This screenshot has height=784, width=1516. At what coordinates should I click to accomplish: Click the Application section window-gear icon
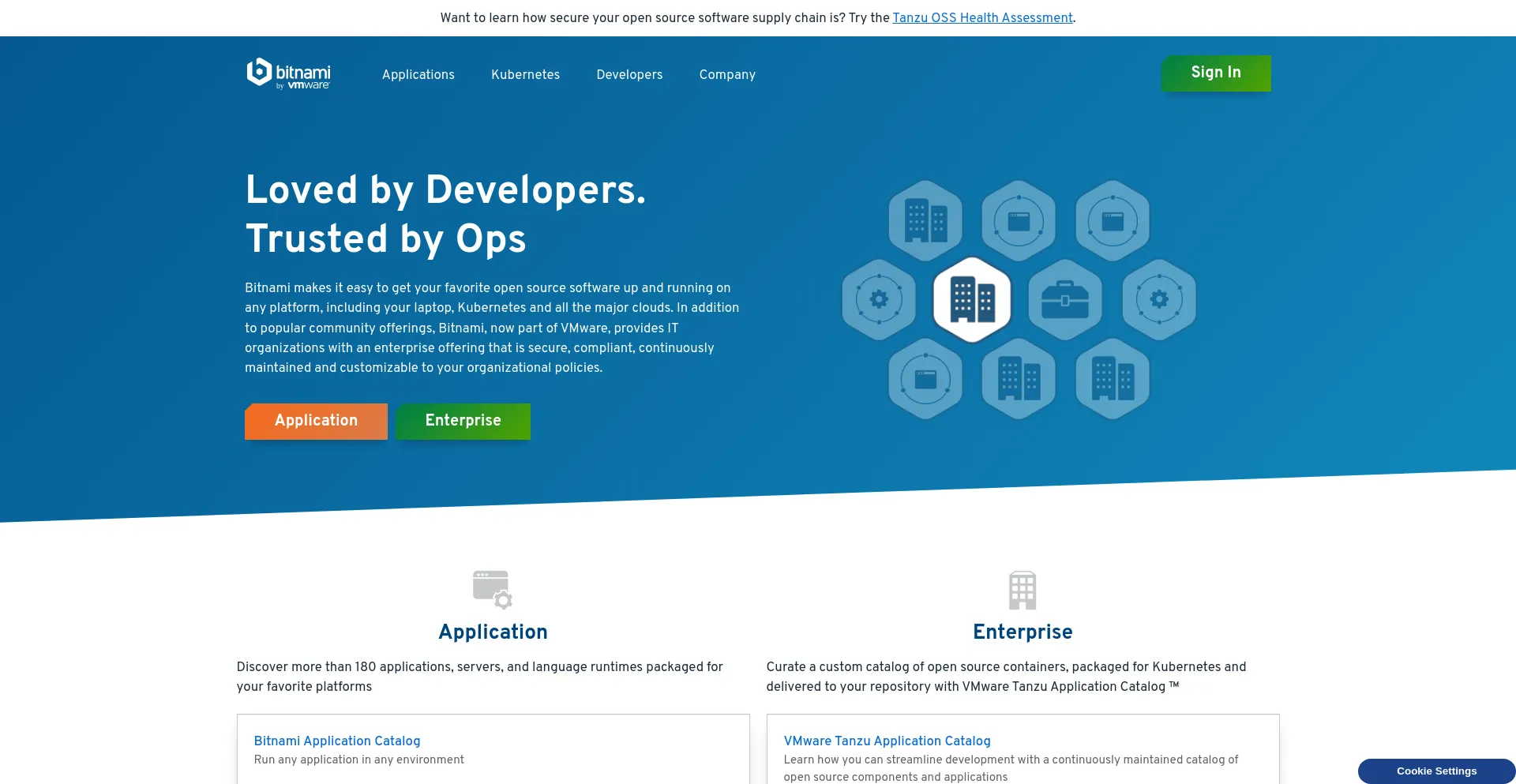point(493,590)
